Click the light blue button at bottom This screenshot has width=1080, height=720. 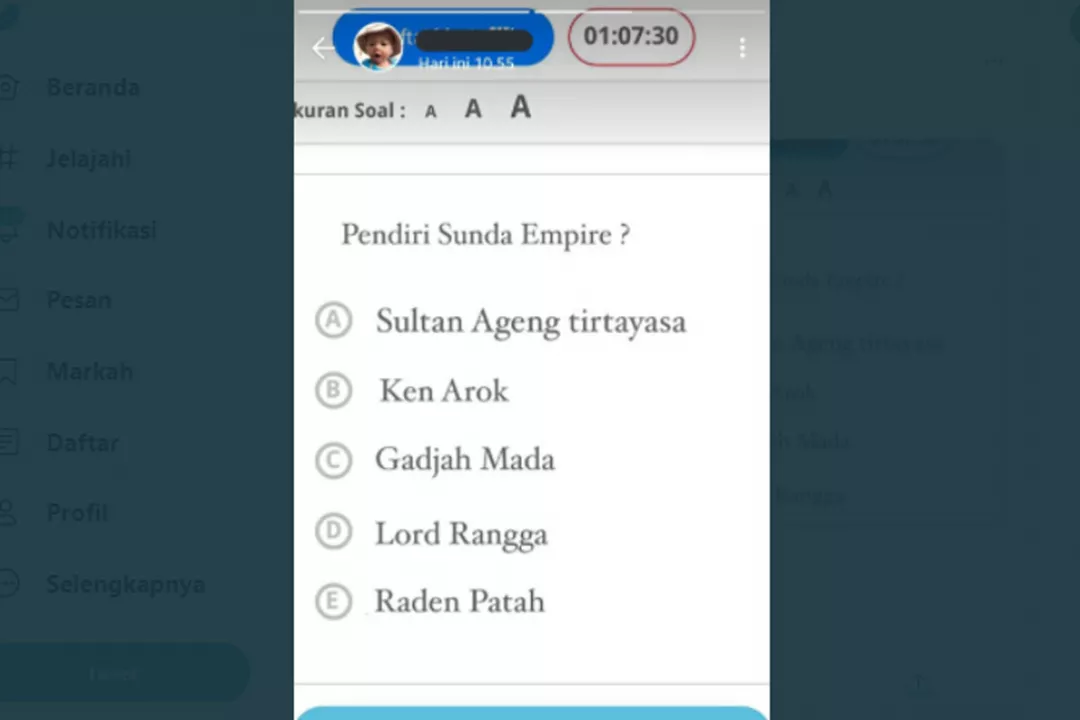click(x=532, y=712)
